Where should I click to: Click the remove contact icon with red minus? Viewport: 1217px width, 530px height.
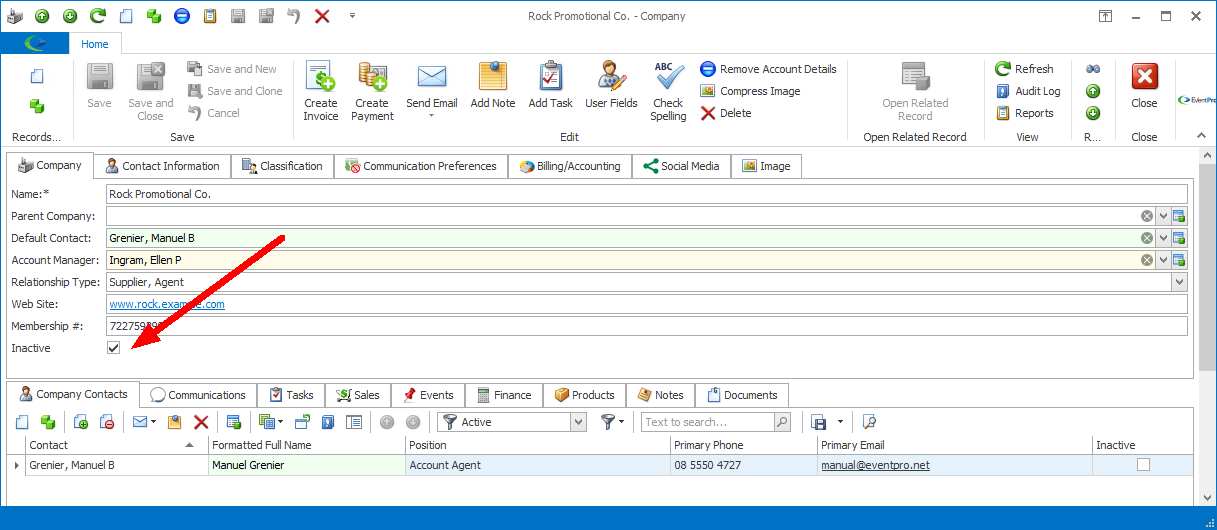point(106,422)
